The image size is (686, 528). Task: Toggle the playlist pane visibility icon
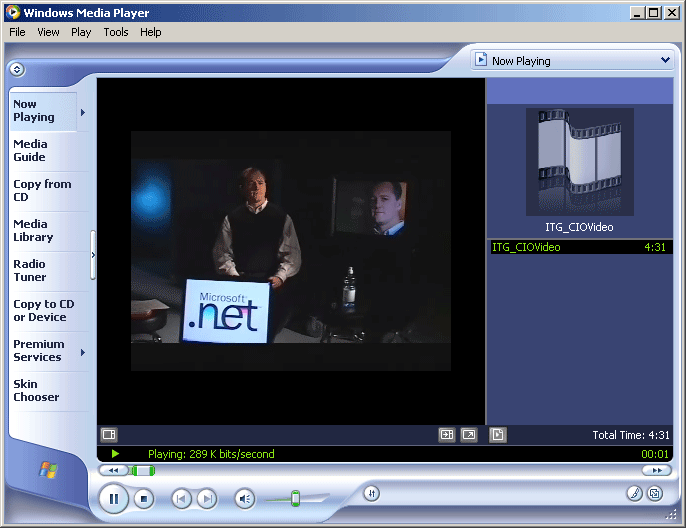coord(497,435)
